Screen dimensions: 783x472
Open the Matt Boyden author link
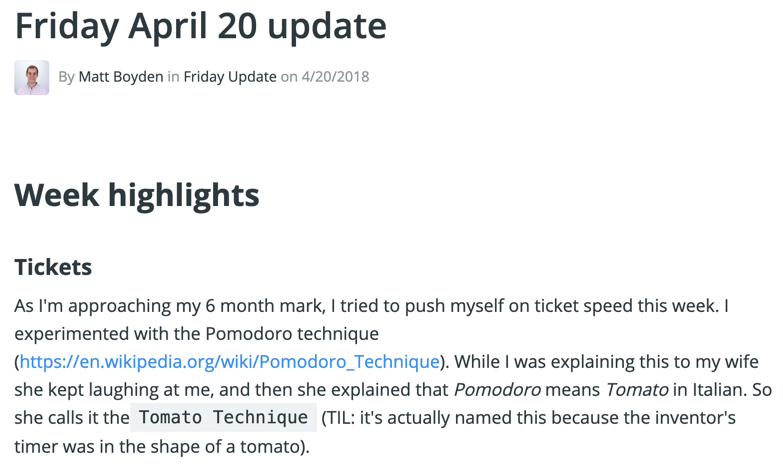[121, 77]
